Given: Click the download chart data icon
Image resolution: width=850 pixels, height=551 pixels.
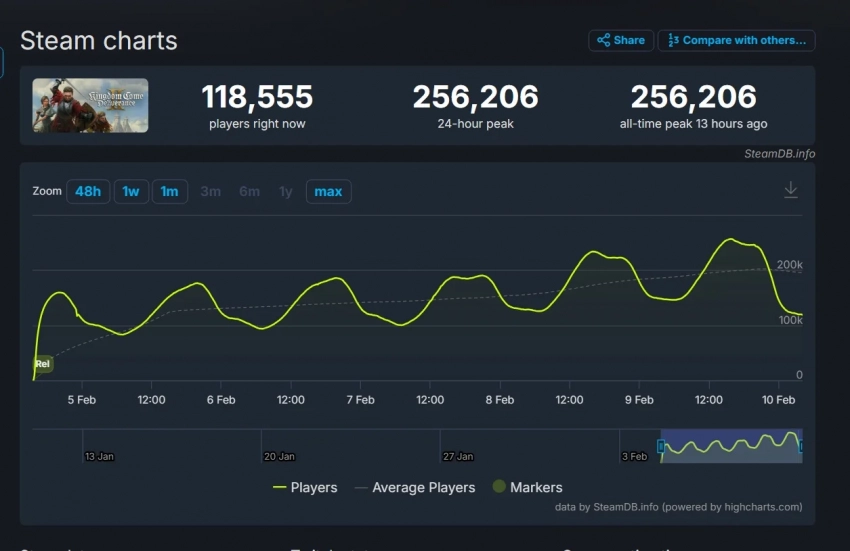Looking at the screenshot, I should (x=790, y=190).
